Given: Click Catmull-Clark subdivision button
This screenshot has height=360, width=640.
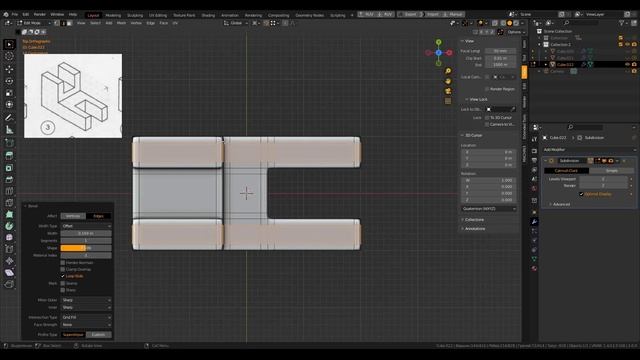Looking at the screenshot, I should tap(566, 171).
